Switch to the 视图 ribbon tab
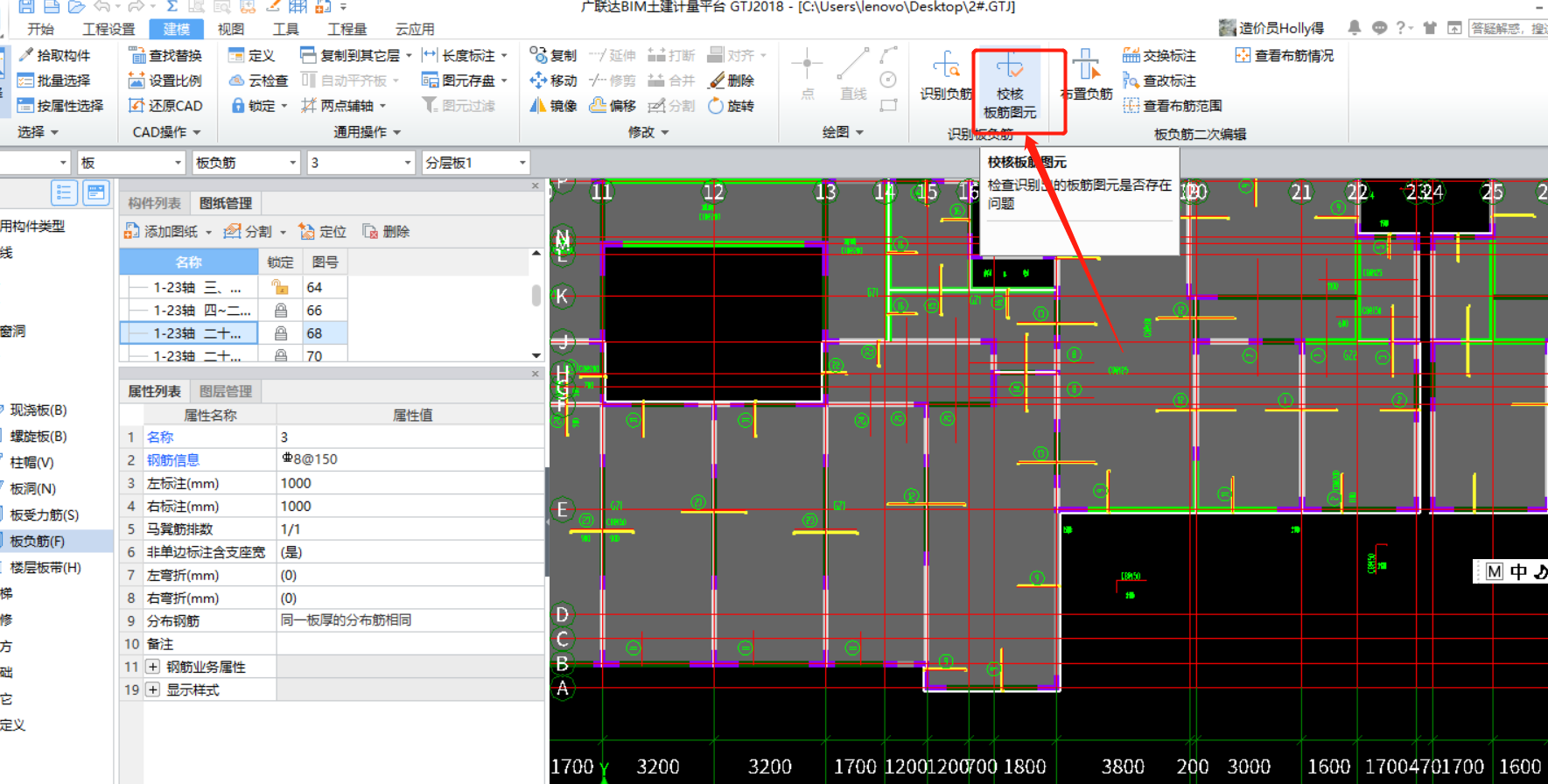Viewport: 1548px width, 784px height. (230, 29)
